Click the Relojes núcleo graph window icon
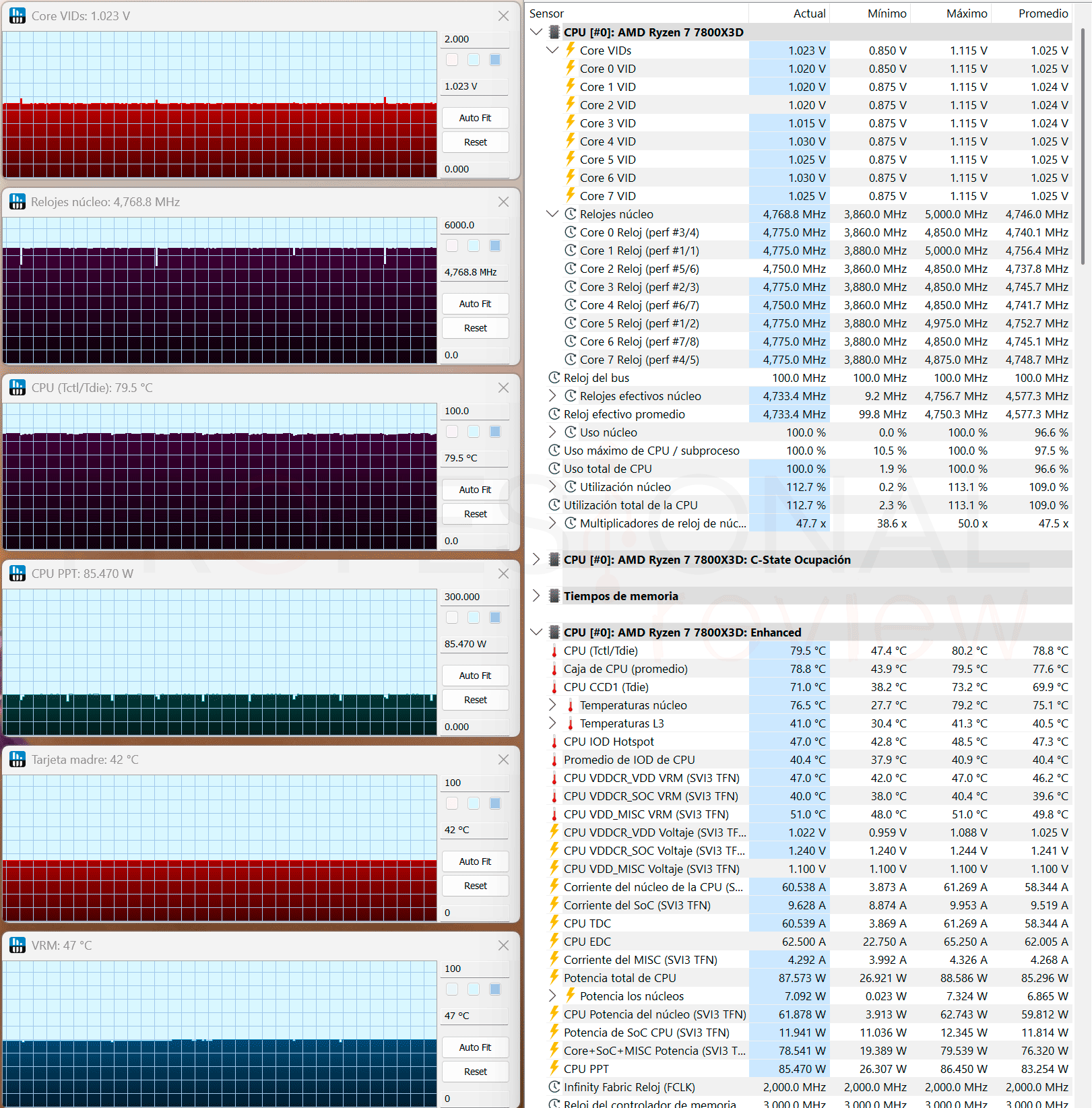1092x1108 pixels. coord(18,201)
